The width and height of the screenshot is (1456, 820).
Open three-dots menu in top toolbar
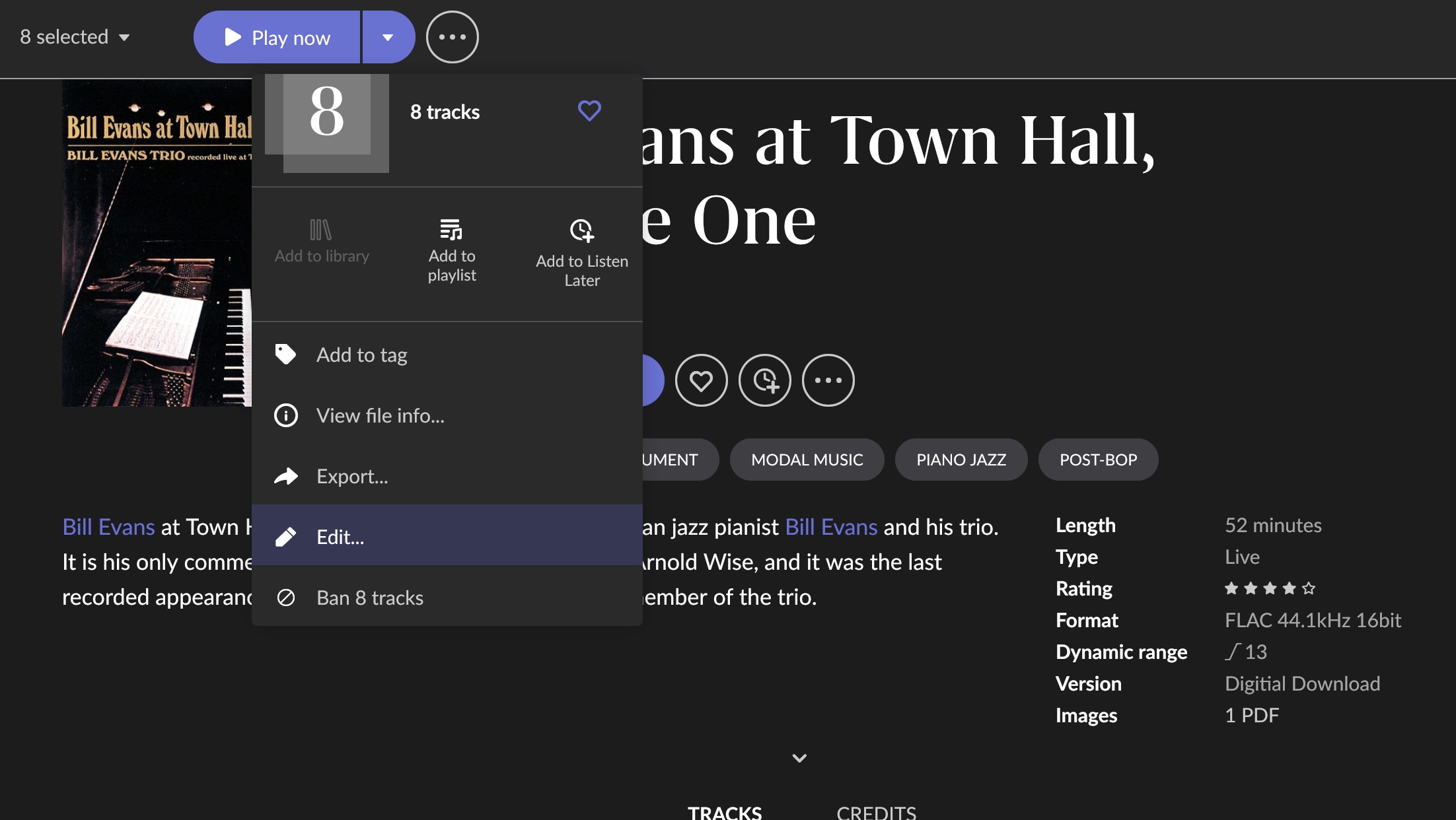click(x=452, y=37)
